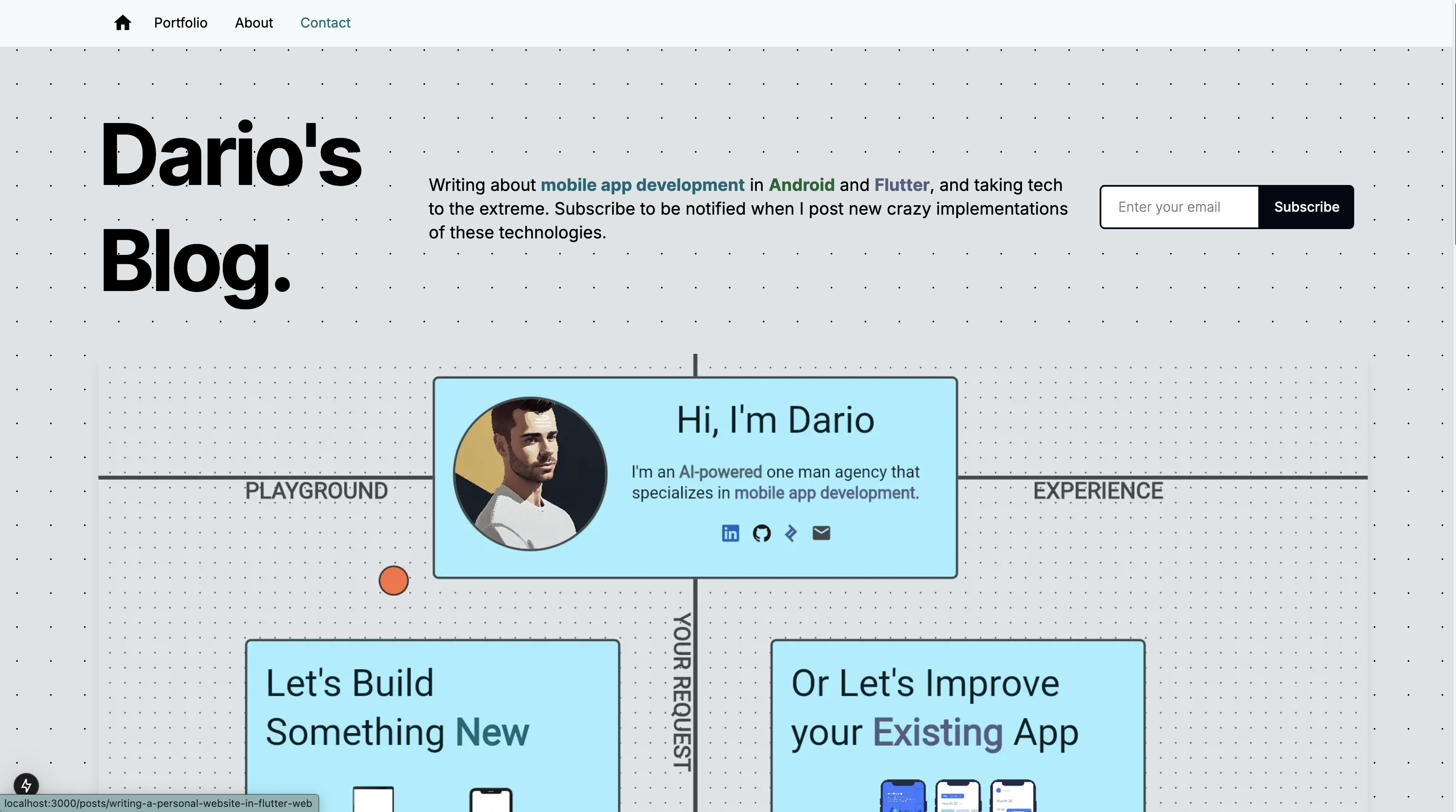
Task: Open Dario's LinkedIn profile icon
Action: (730, 533)
